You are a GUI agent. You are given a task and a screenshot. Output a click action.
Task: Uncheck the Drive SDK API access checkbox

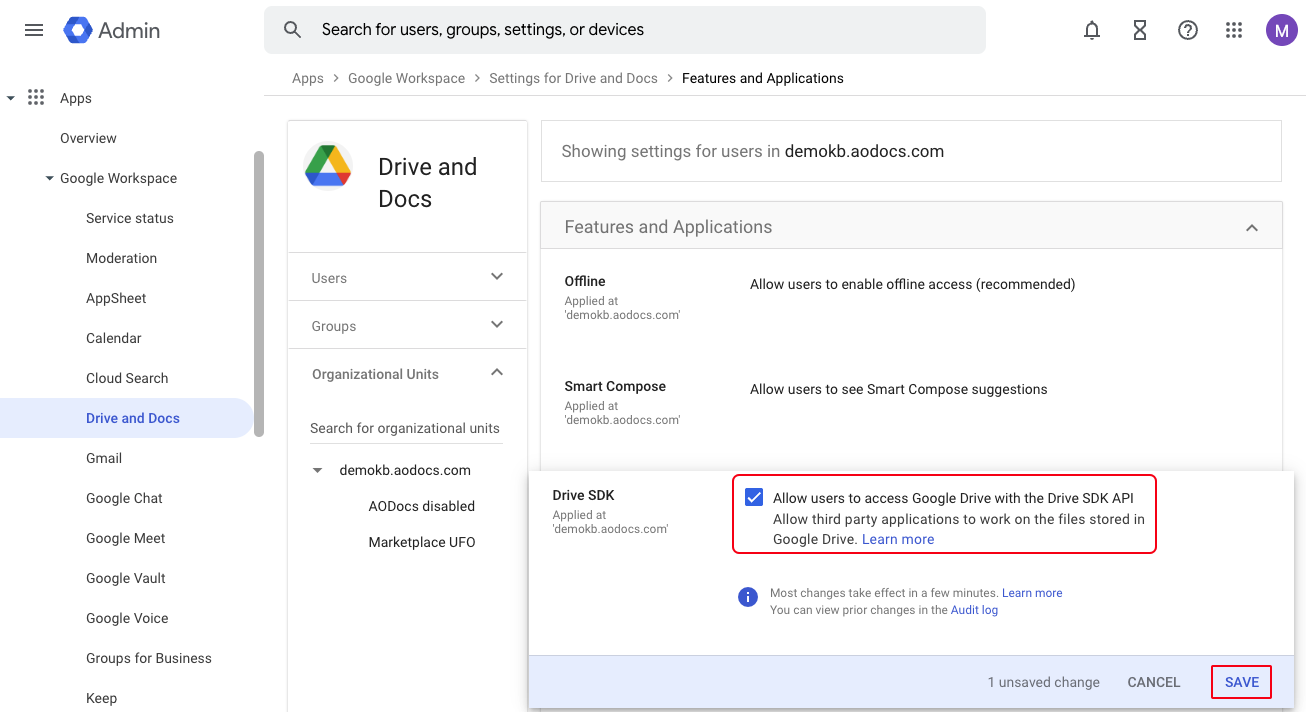[754, 498]
